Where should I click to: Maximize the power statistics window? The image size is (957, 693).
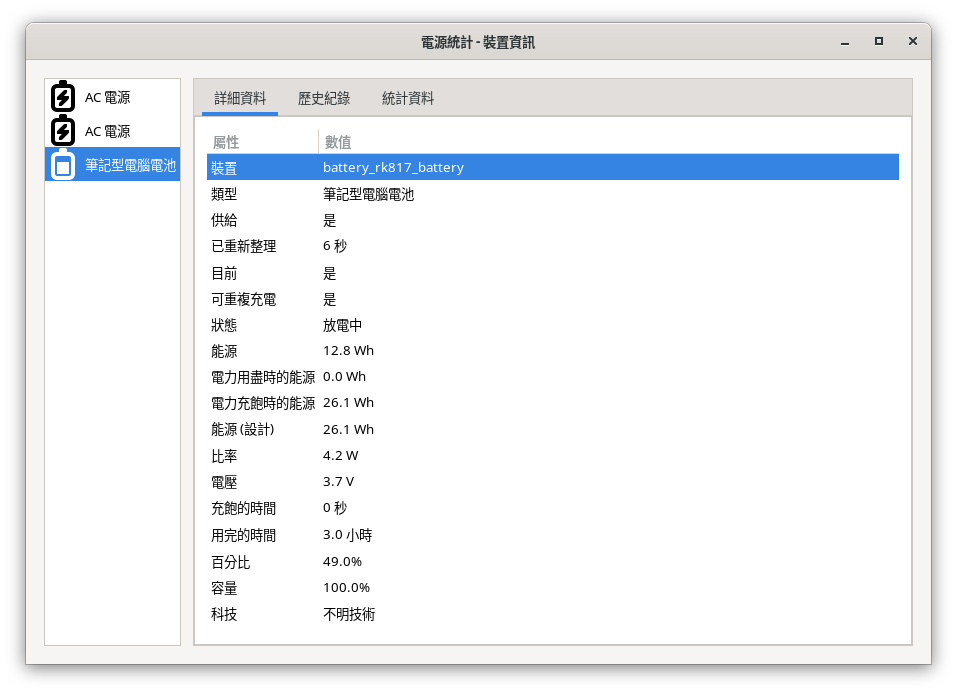(x=879, y=41)
